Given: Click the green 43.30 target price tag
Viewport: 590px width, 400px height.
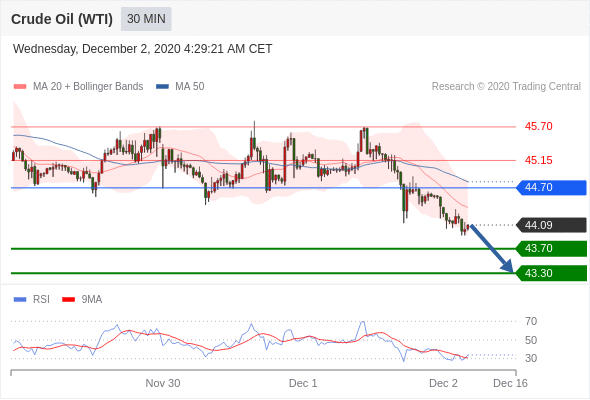Looking at the screenshot, I should pos(551,273).
